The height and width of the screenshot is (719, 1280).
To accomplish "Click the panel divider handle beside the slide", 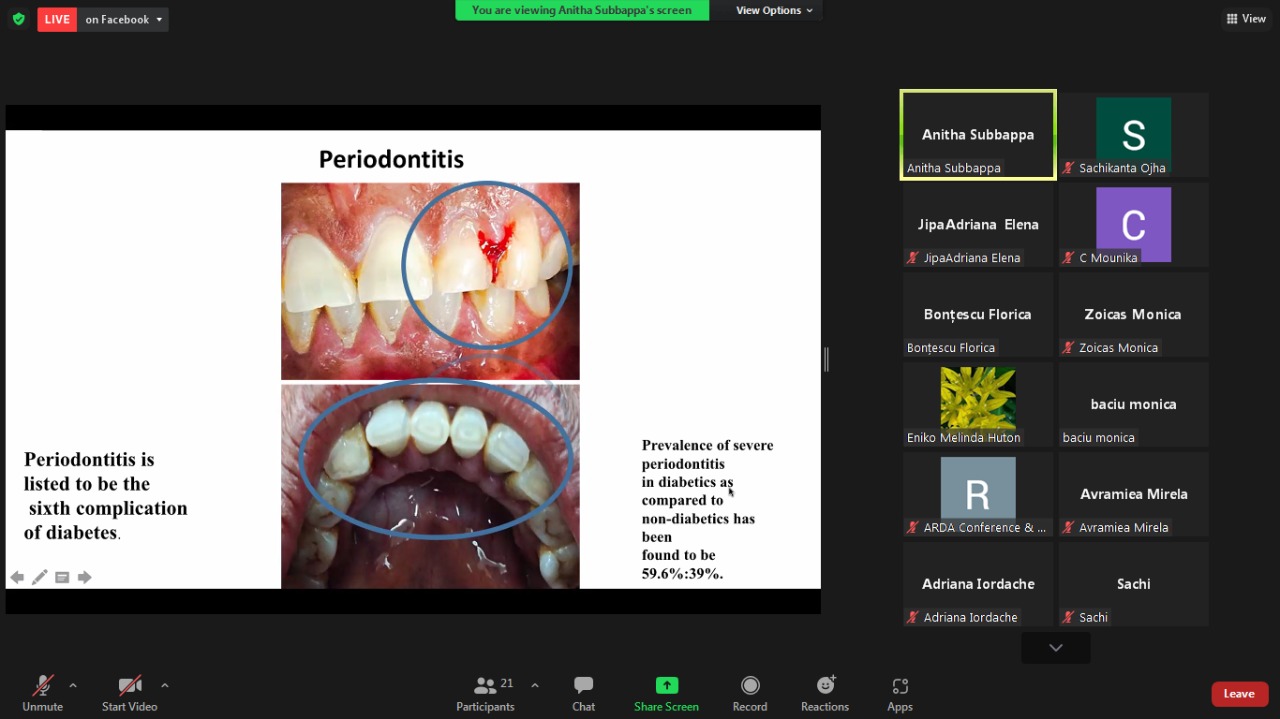I will click(826, 359).
